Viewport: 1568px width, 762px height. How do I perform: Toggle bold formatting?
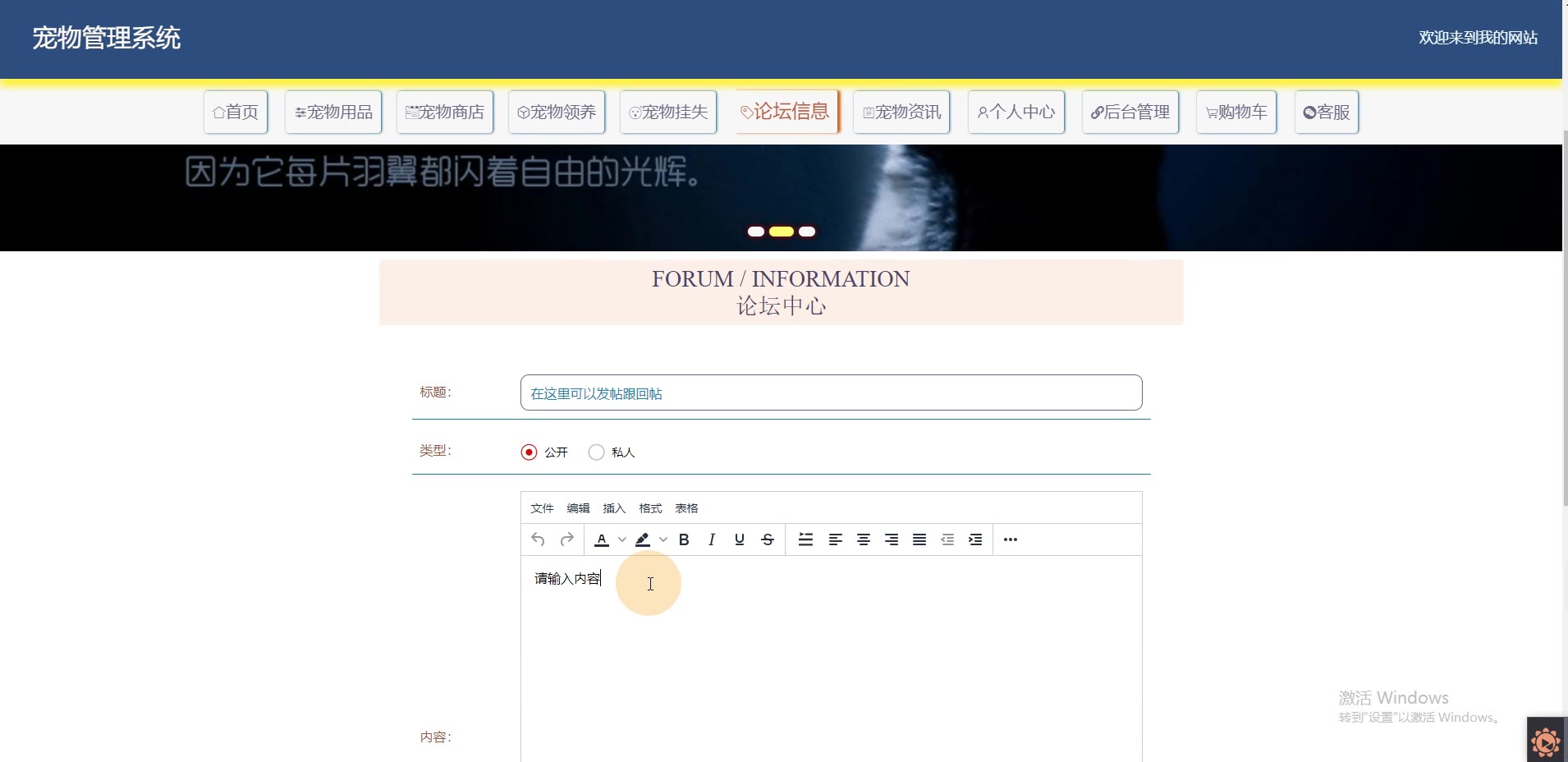click(684, 539)
